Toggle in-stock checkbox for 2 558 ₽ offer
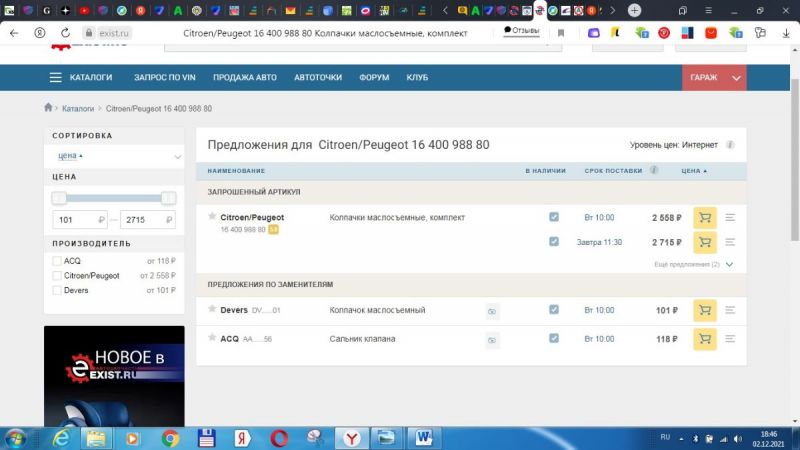The height and width of the screenshot is (450, 800). [554, 217]
